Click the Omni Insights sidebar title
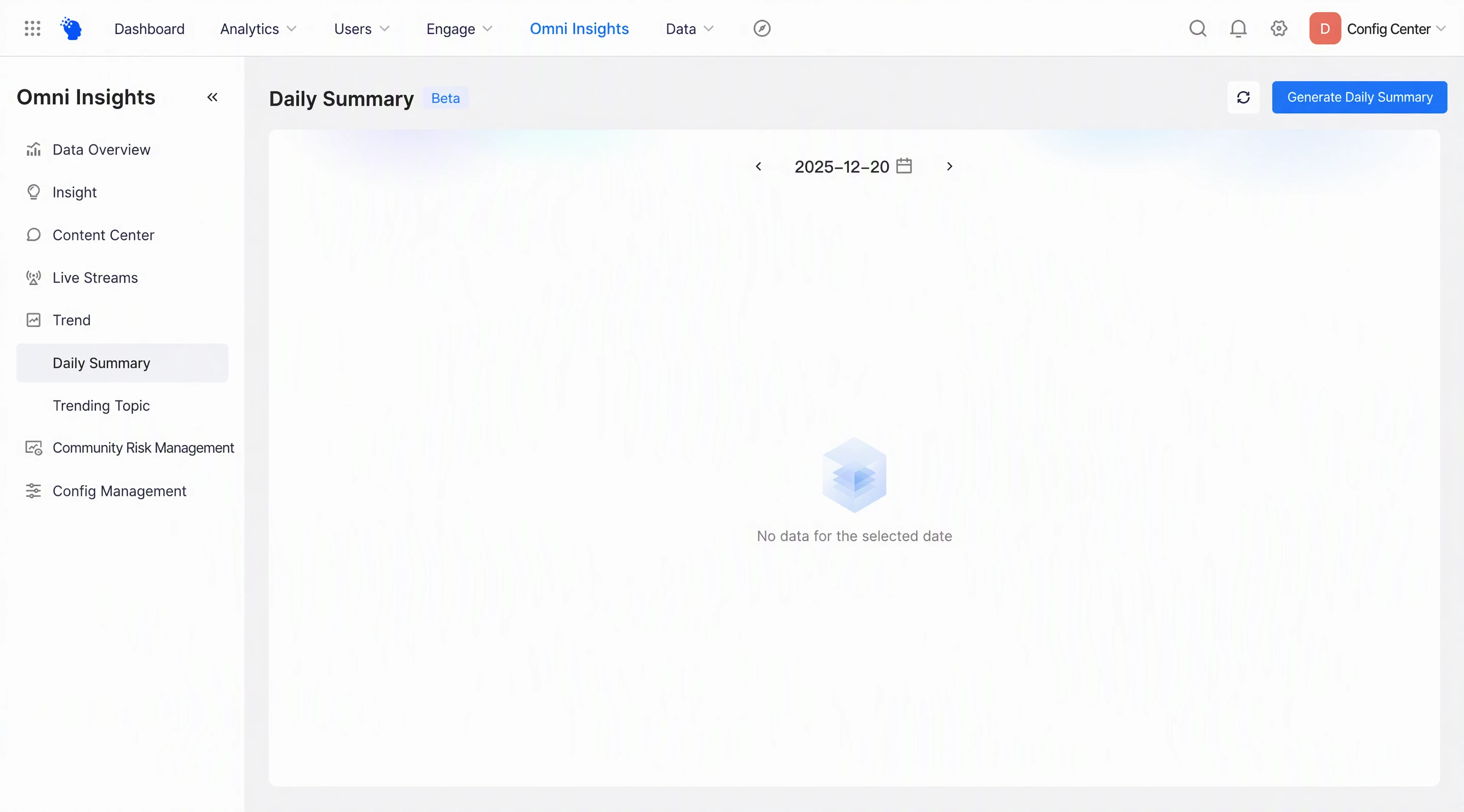1464x812 pixels. click(86, 97)
